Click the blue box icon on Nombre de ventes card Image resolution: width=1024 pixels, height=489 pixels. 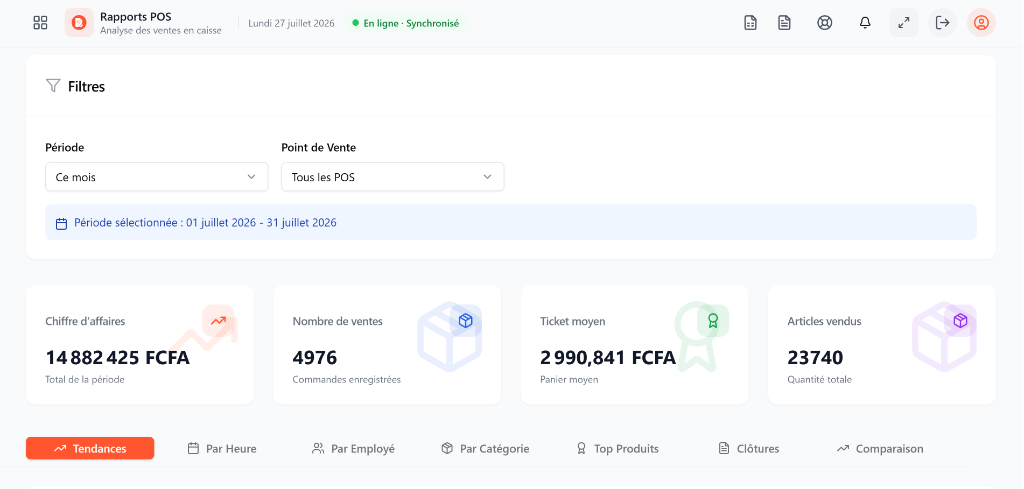pos(466,321)
